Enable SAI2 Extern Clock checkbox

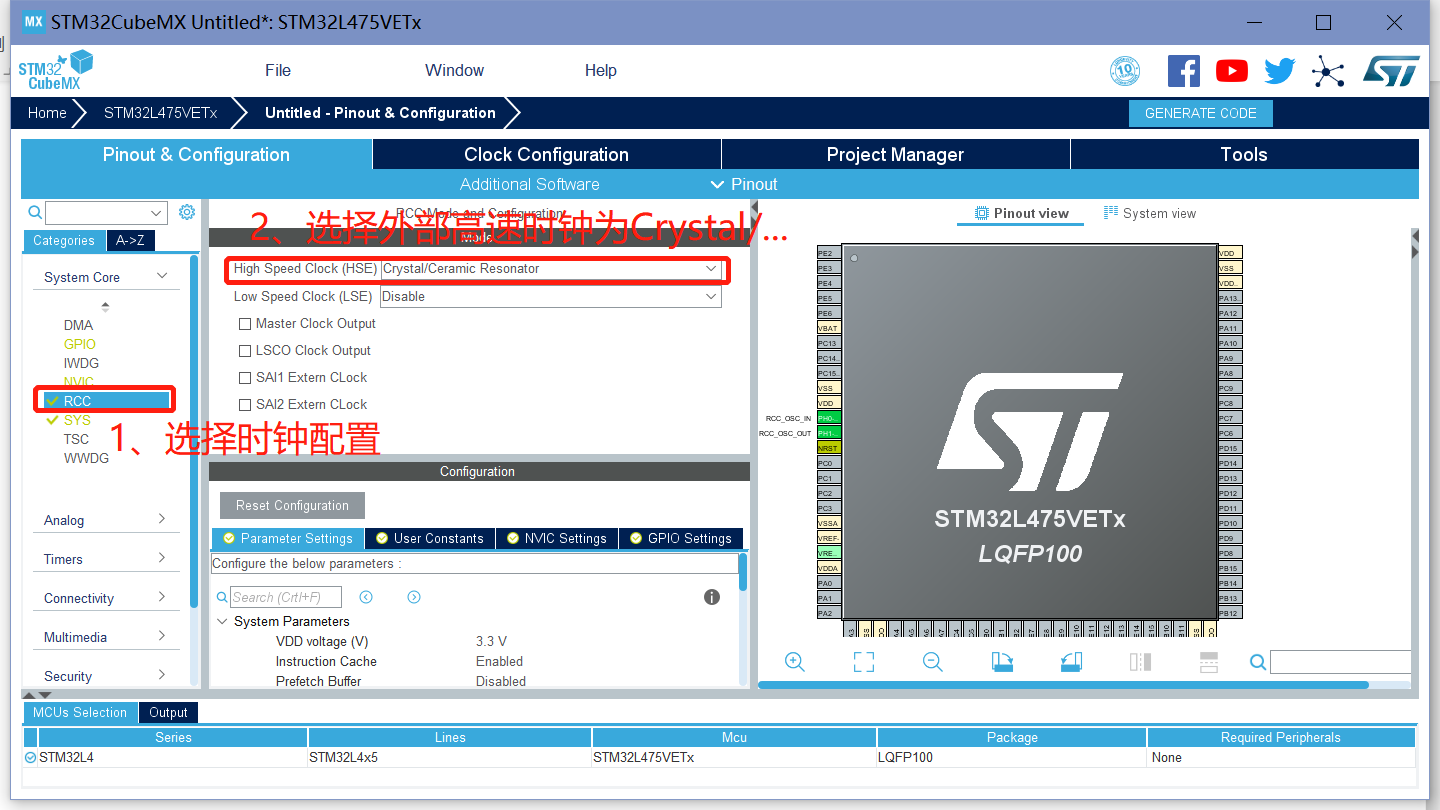245,405
